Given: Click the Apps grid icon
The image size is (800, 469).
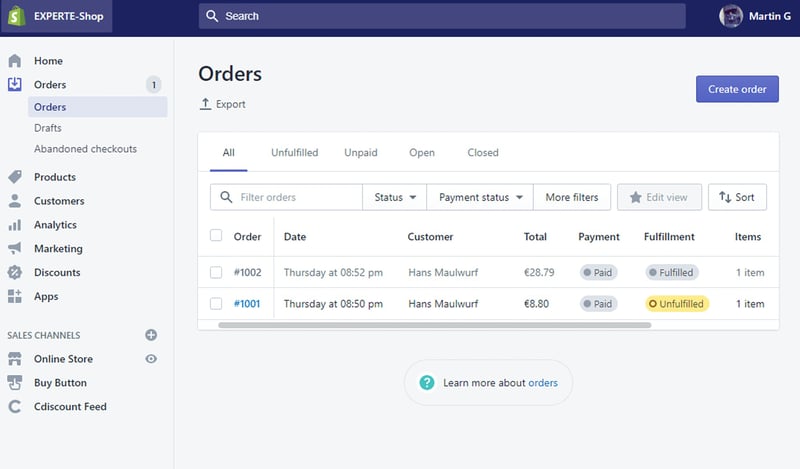Looking at the screenshot, I should click(x=15, y=296).
